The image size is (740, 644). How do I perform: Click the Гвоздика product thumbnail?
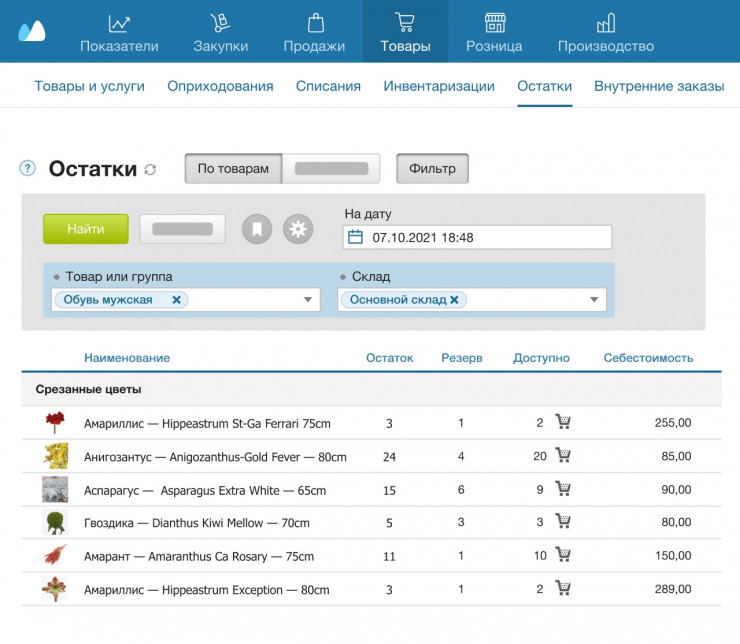click(55, 522)
